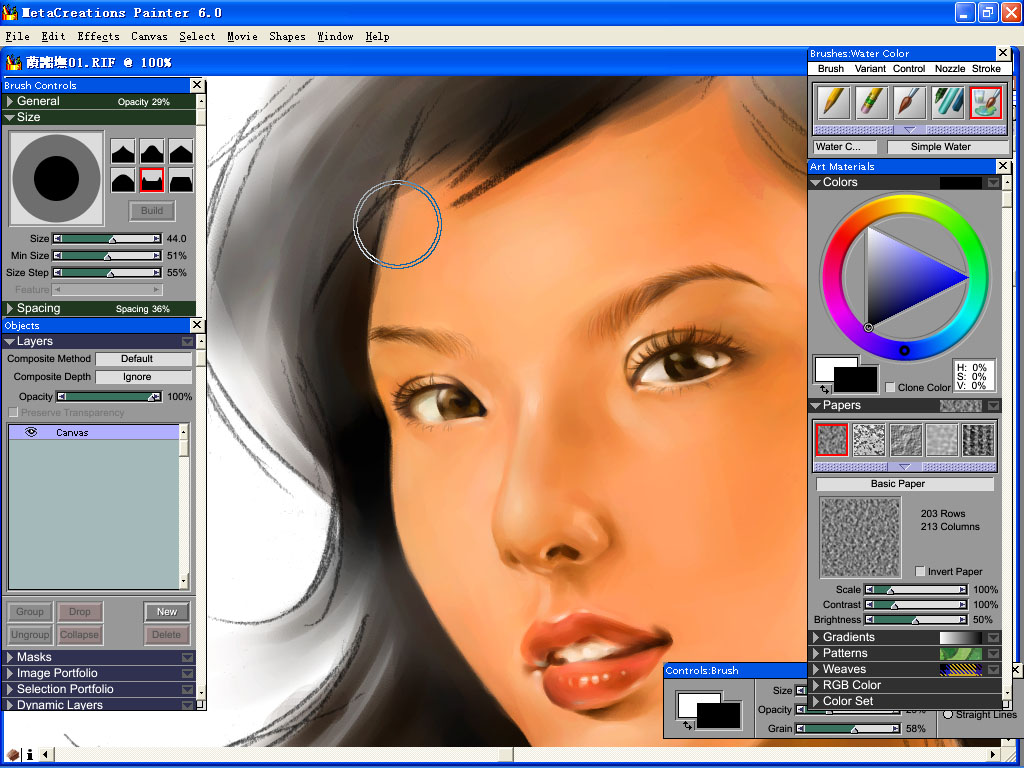Screen dimensions: 1024x768
Task: Click the Group button
Action: click(29, 612)
